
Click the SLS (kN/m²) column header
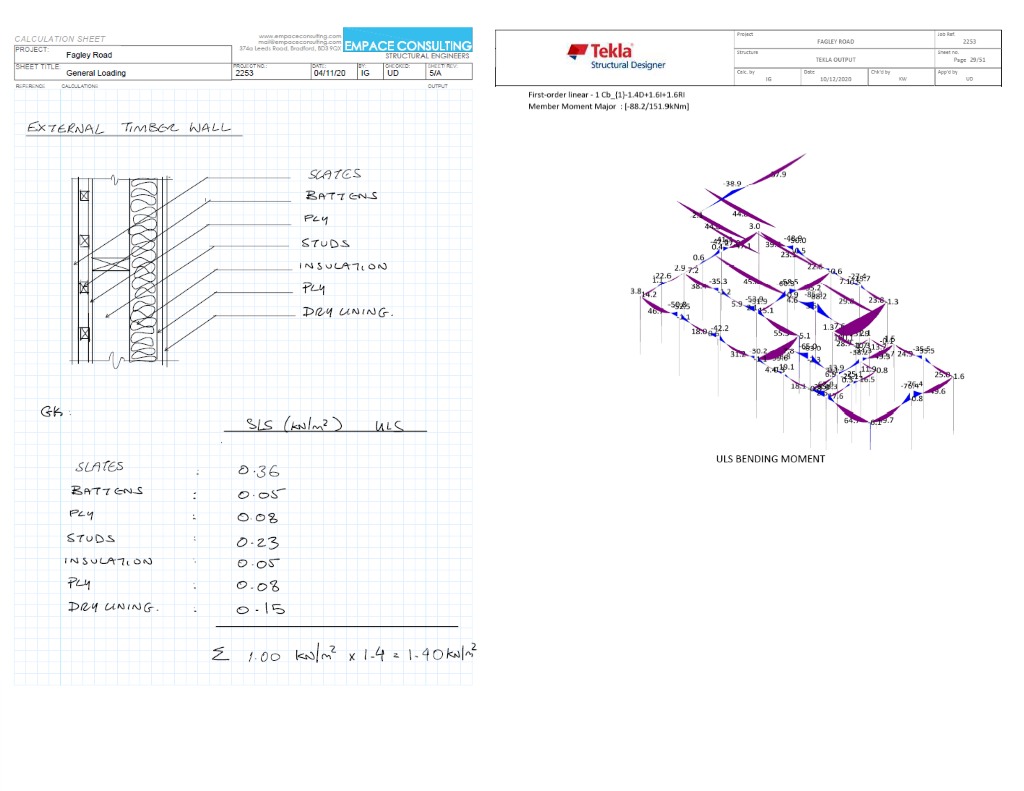(x=294, y=424)
